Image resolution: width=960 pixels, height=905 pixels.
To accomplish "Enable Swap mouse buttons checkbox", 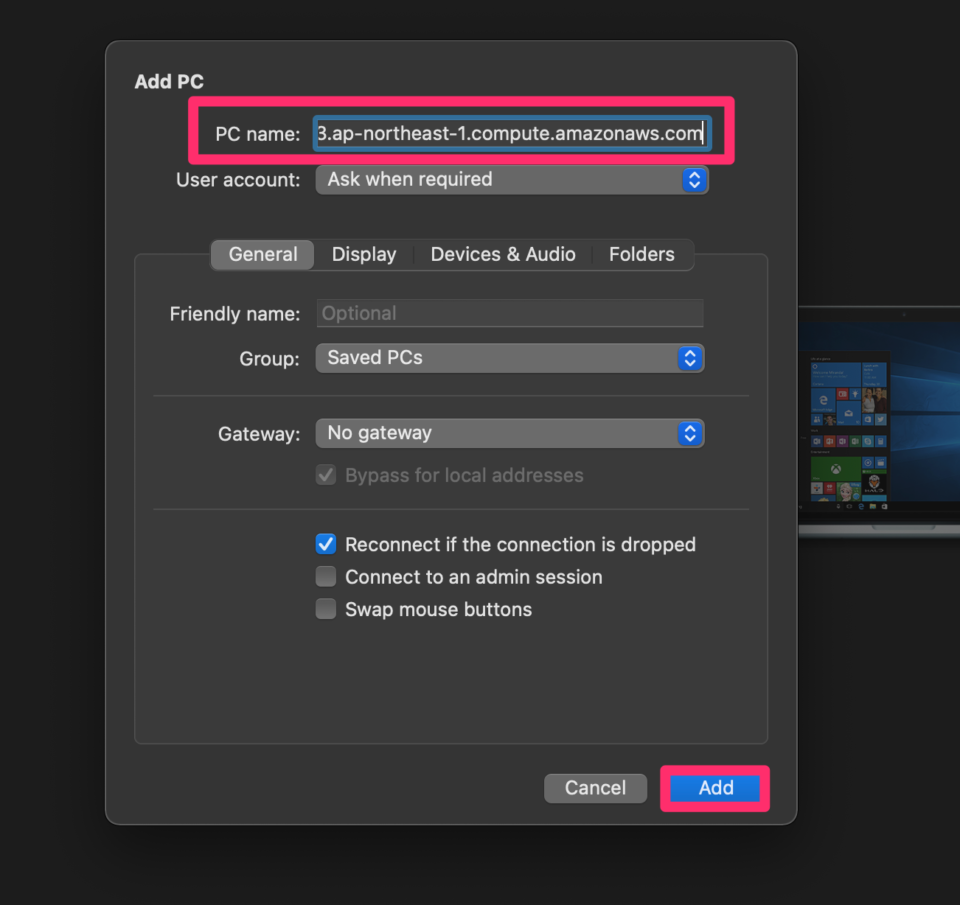I will click(326, 609).
